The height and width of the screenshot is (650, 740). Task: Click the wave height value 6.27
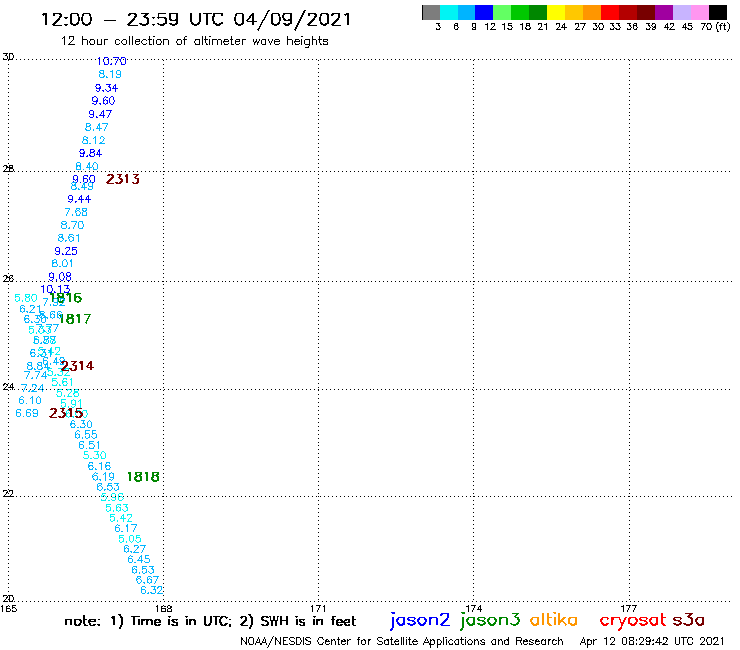pos(135,549)
